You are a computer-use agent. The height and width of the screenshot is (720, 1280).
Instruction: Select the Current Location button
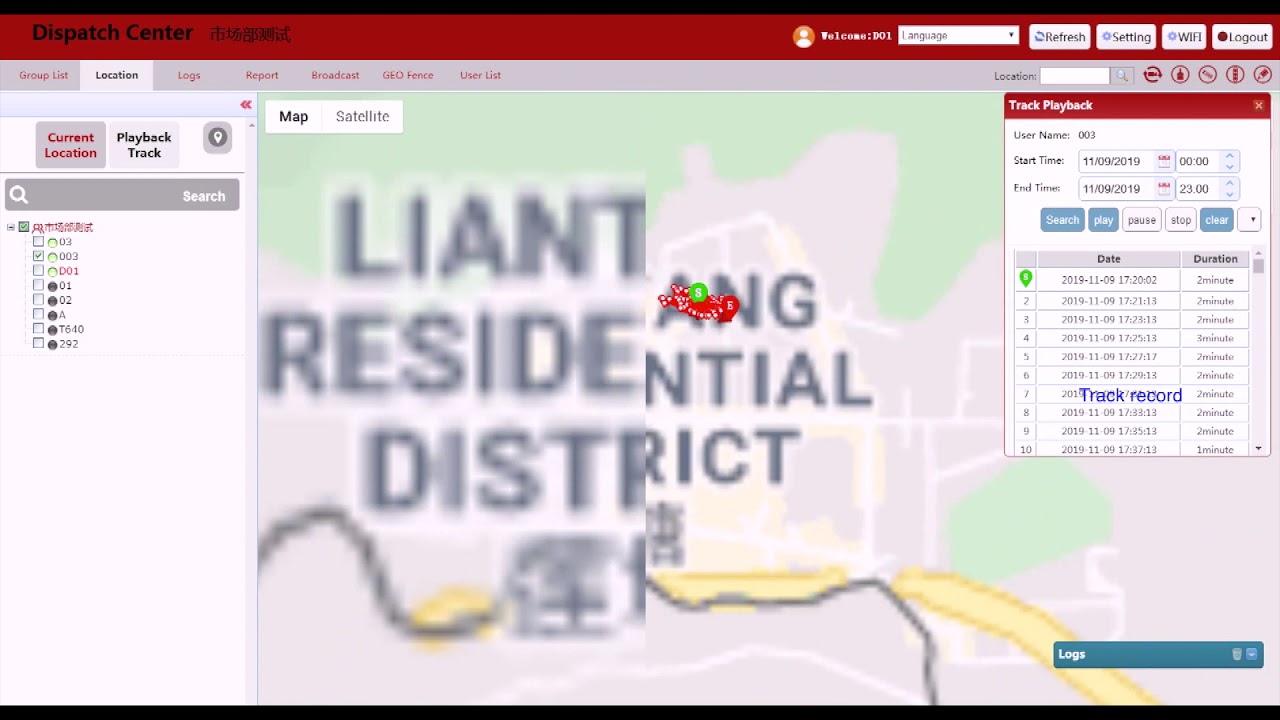pos(70,145)
